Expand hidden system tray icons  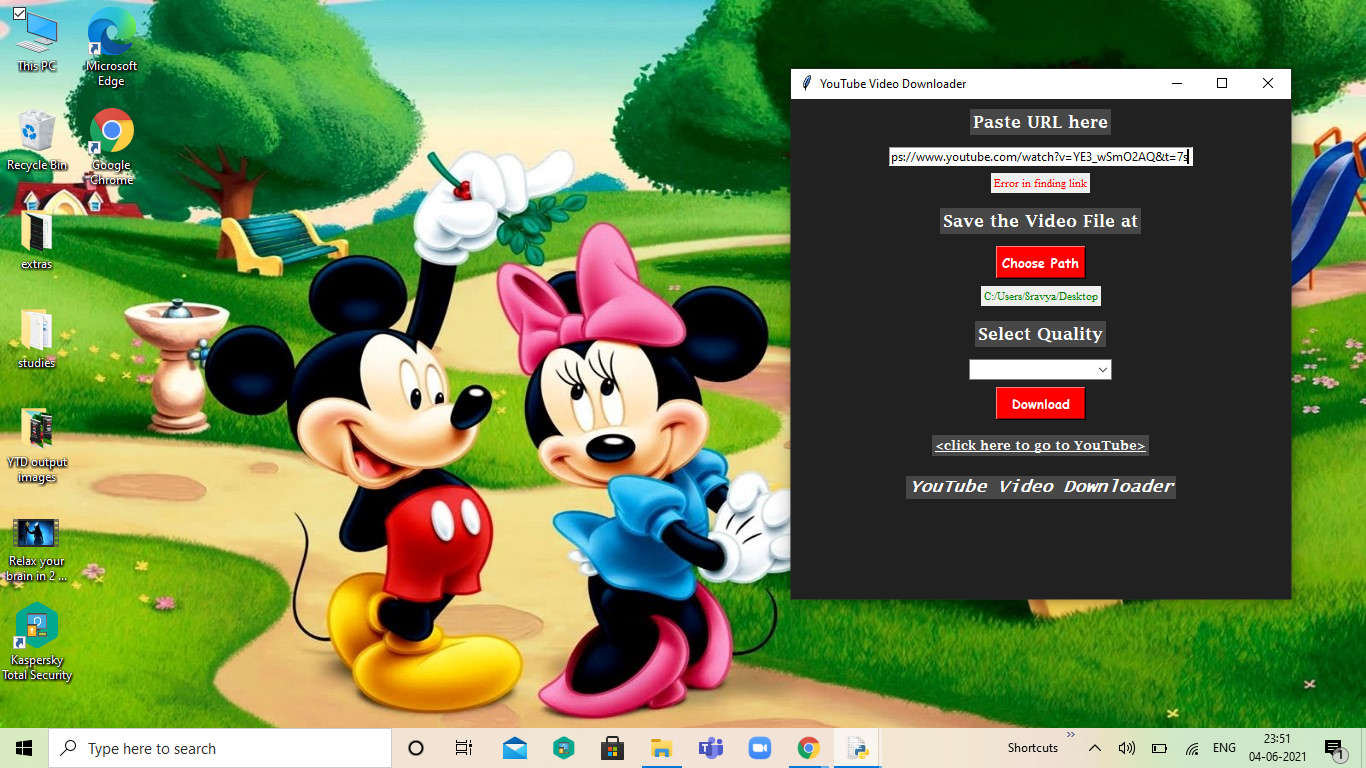[1094, 747]
